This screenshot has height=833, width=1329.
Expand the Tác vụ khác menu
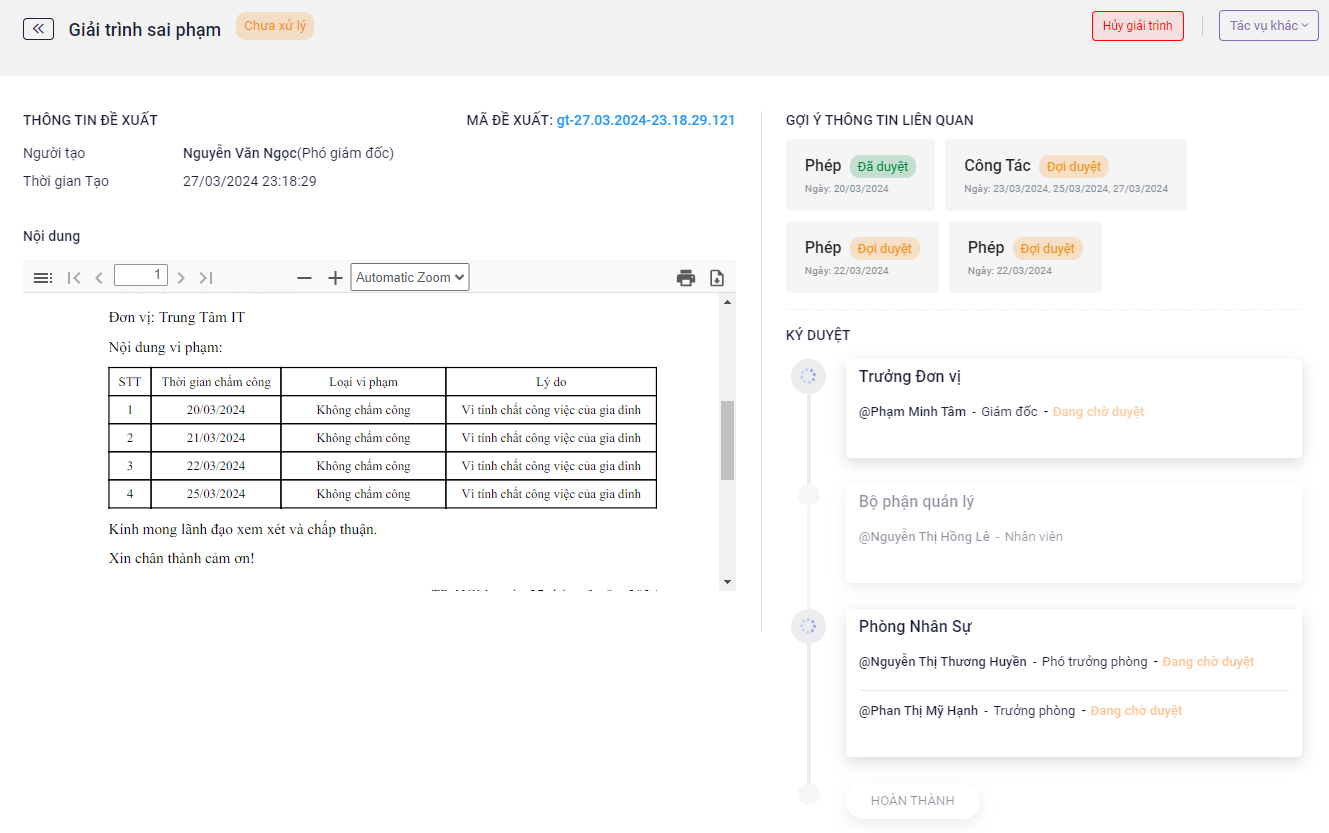click(1268, 26)
